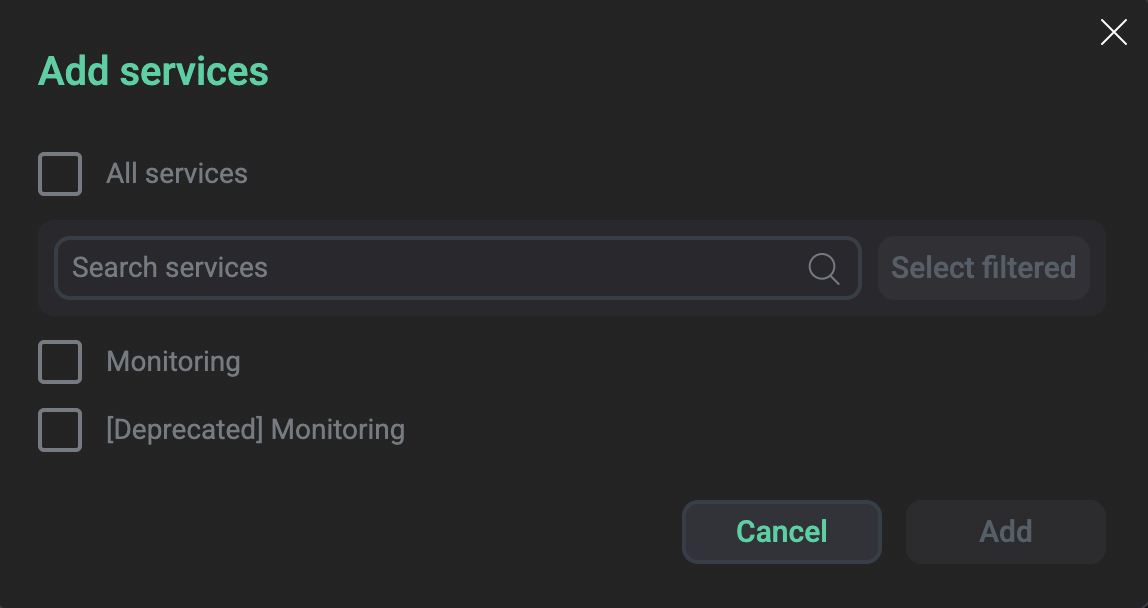
Task: Confirm with the Add button
Action: point(1005,531)
